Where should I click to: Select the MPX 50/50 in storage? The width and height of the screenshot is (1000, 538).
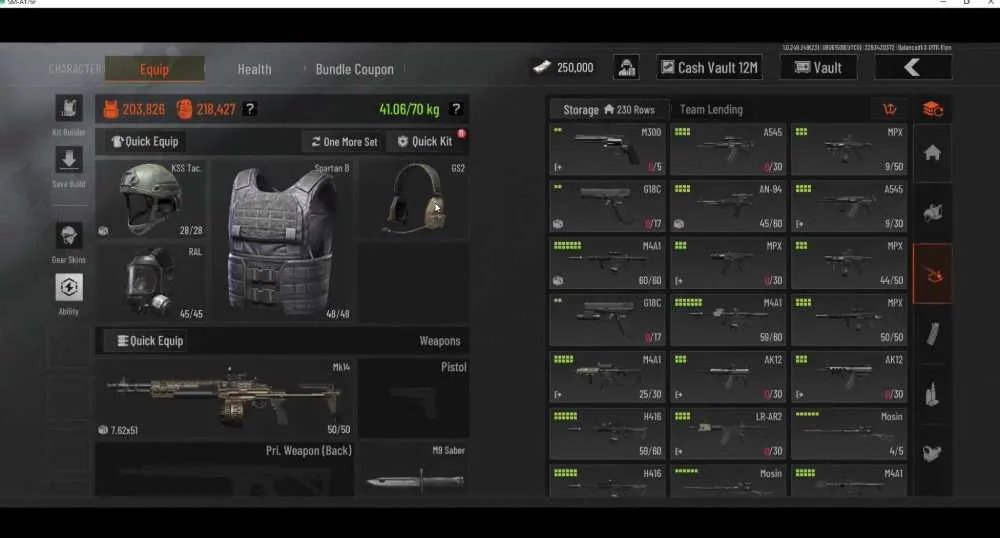(849, 320)
